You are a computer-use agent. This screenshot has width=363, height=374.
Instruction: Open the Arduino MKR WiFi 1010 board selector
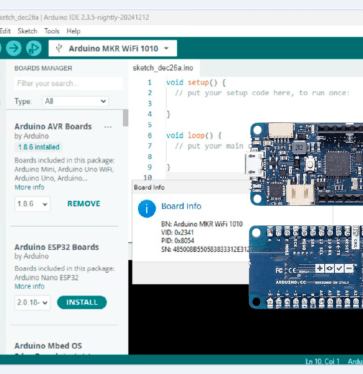(113, 49)
